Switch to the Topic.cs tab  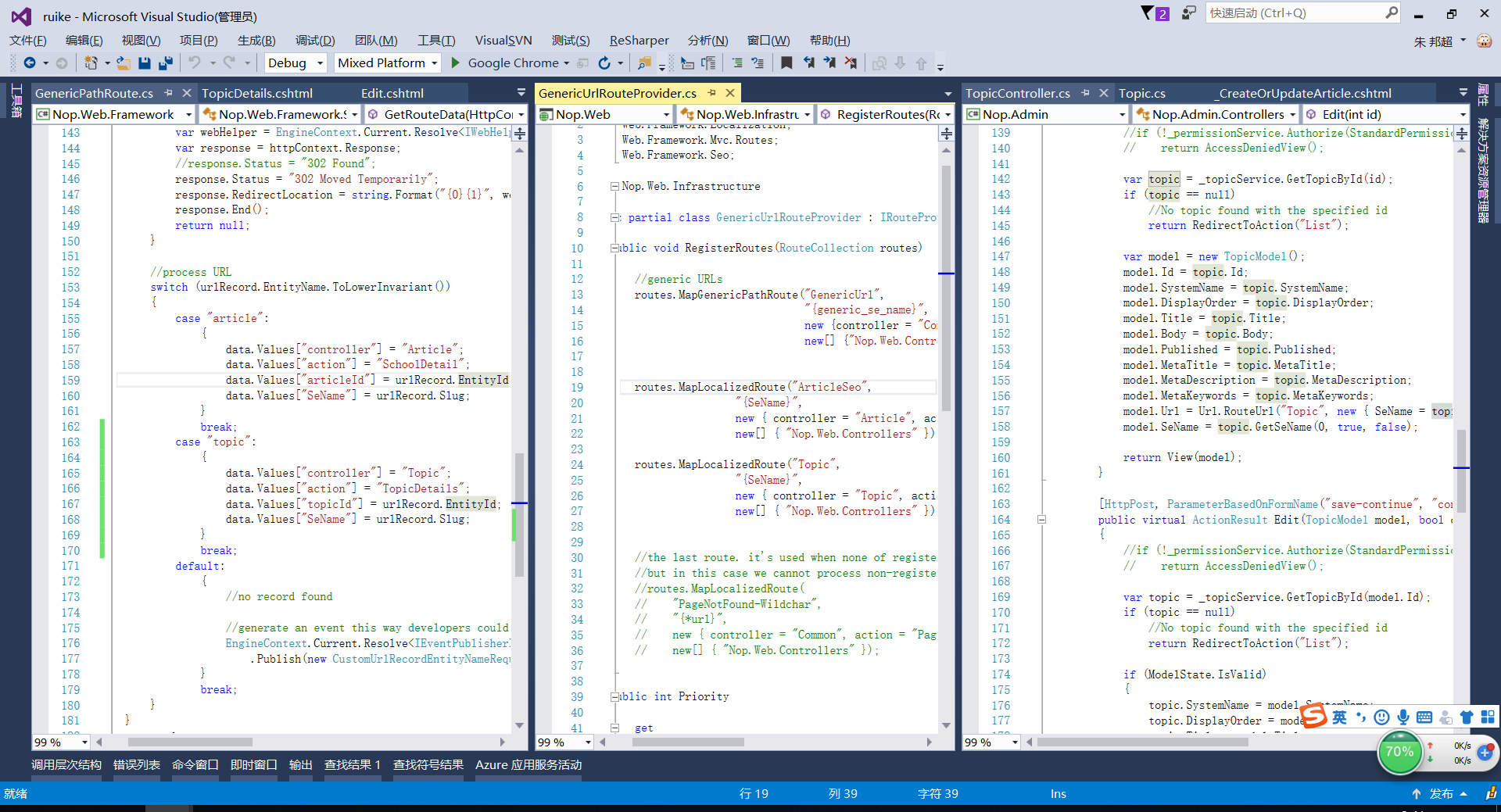1142,93
